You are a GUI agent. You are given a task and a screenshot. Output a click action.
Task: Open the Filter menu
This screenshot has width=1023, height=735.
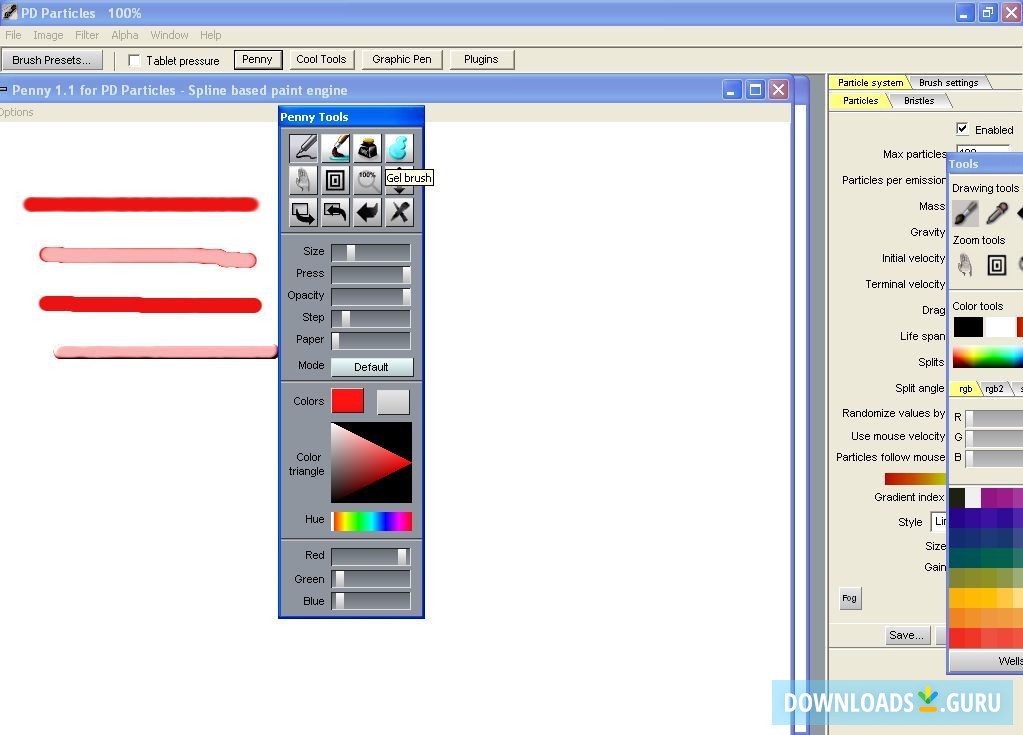87,35
